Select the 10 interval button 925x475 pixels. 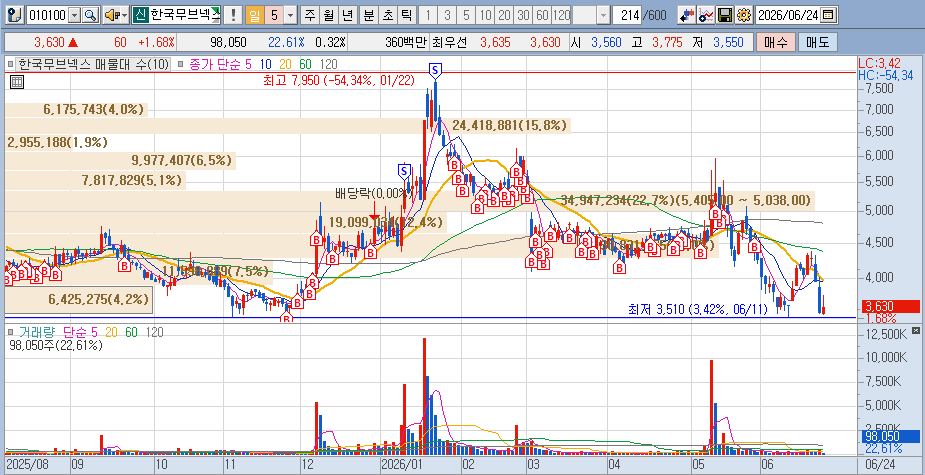click(486, 15)
